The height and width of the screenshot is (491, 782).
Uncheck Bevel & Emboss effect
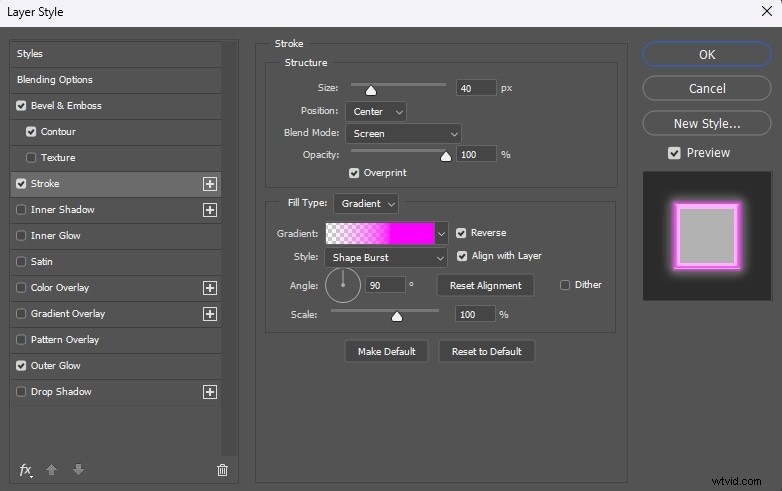click(x=21, y=106)
